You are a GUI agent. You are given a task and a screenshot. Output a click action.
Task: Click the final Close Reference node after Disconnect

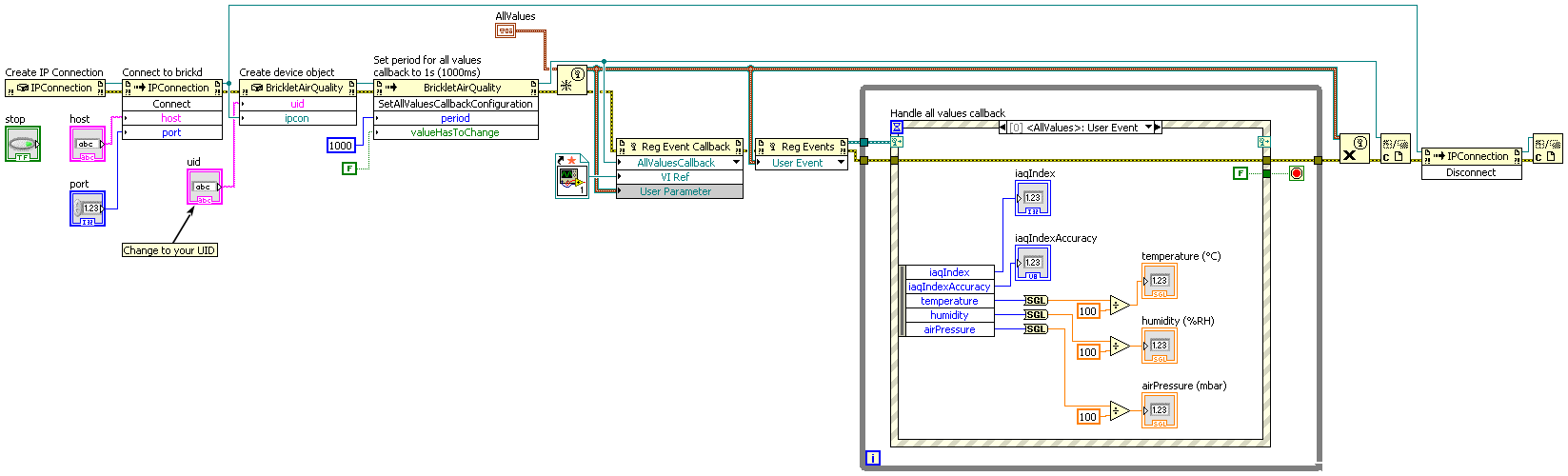pyautogui.click(x=1547, y=149)
